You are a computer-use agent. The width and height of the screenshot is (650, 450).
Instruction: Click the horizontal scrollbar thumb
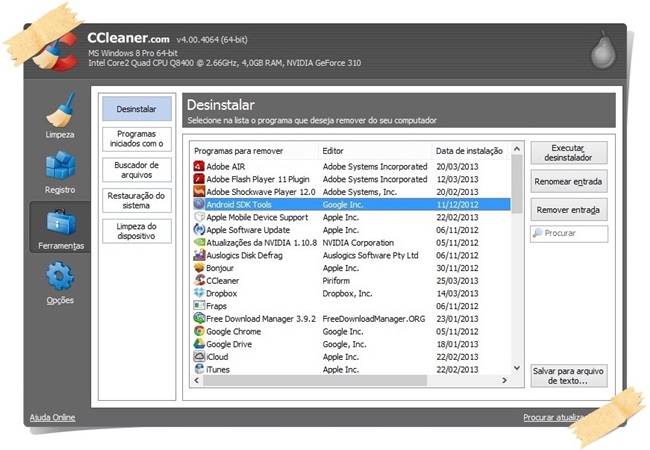pyautogui.click(x=315, y=380)
